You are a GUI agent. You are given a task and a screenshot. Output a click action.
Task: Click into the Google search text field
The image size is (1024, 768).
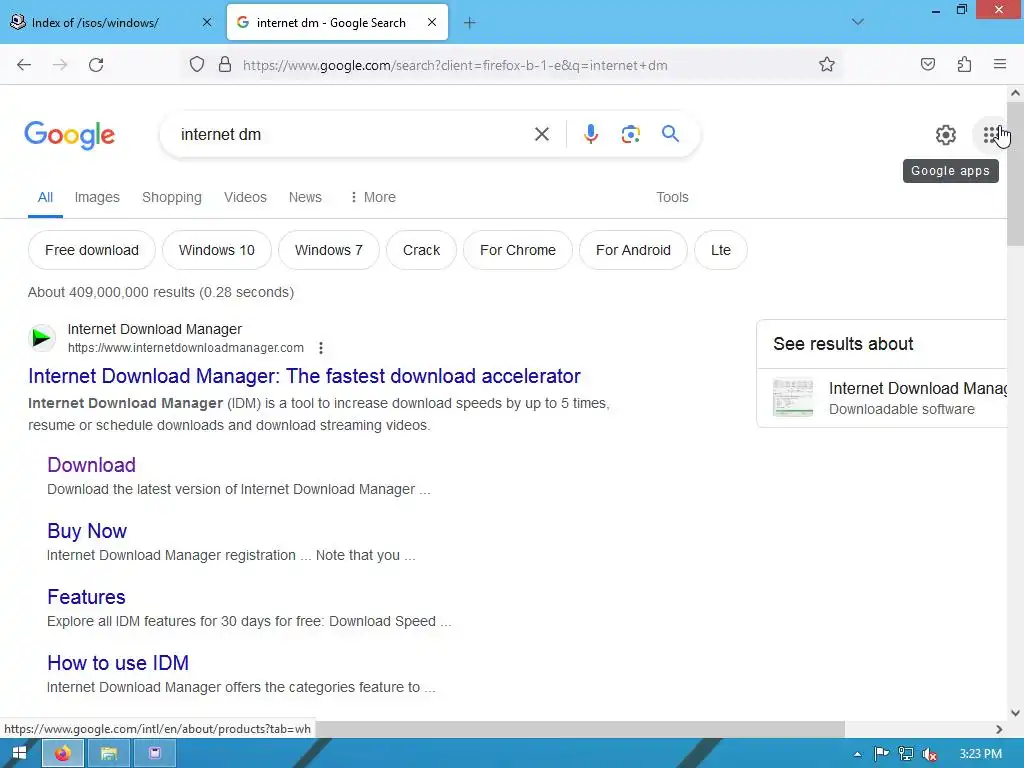pyautogui.click(x=353, y=135)
